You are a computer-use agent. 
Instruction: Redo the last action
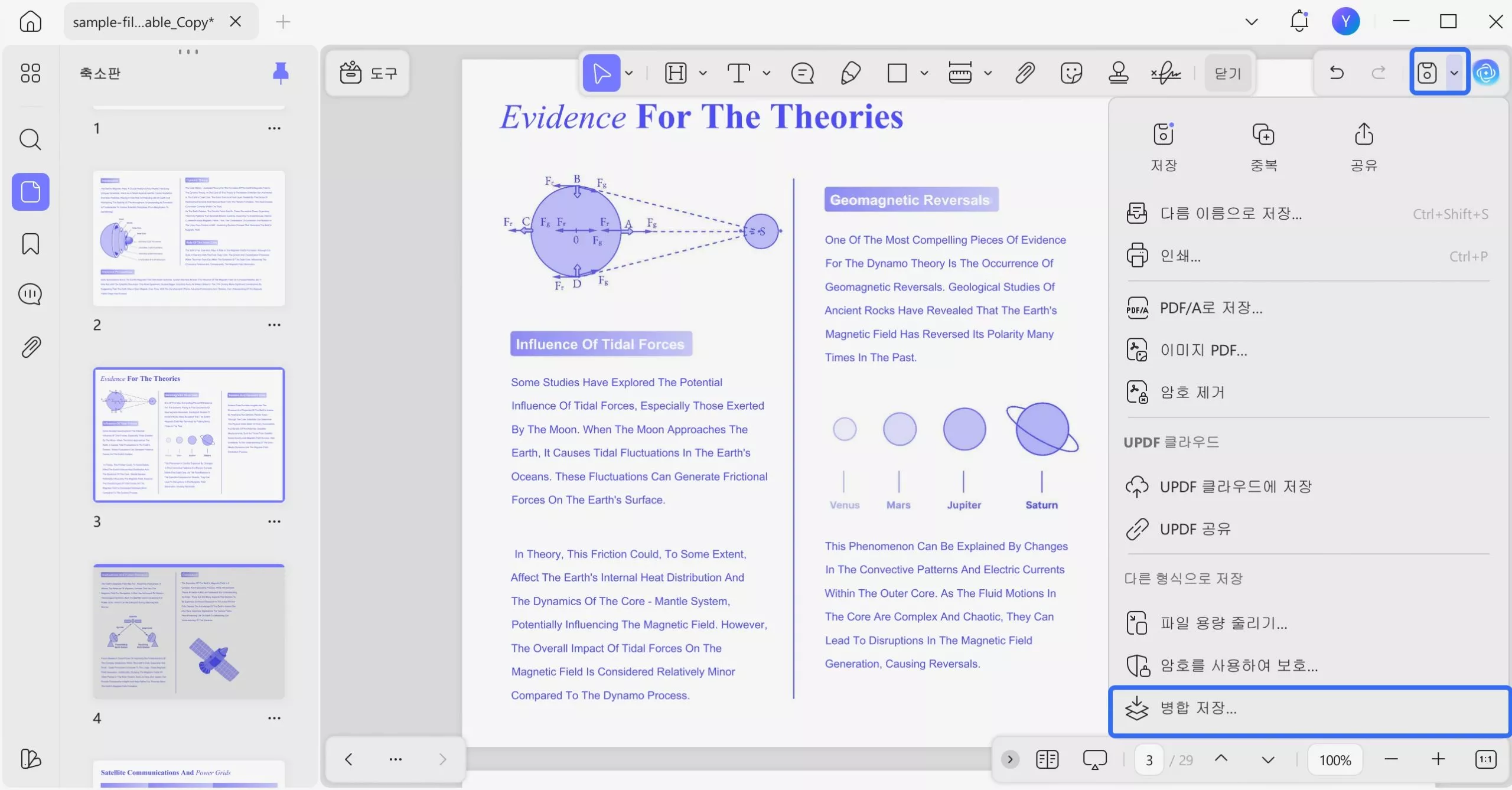[1379, 73]
